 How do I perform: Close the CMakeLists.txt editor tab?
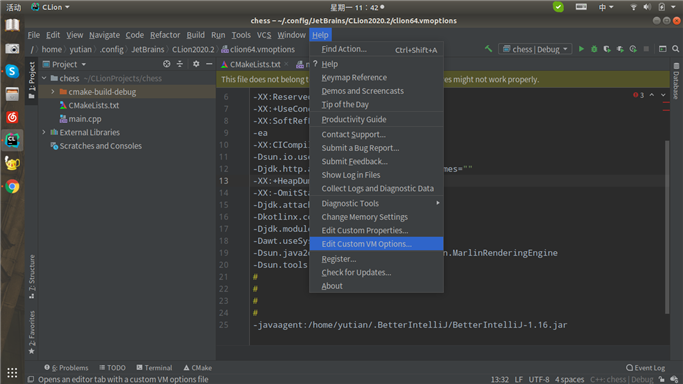click(x=286, y=64)
